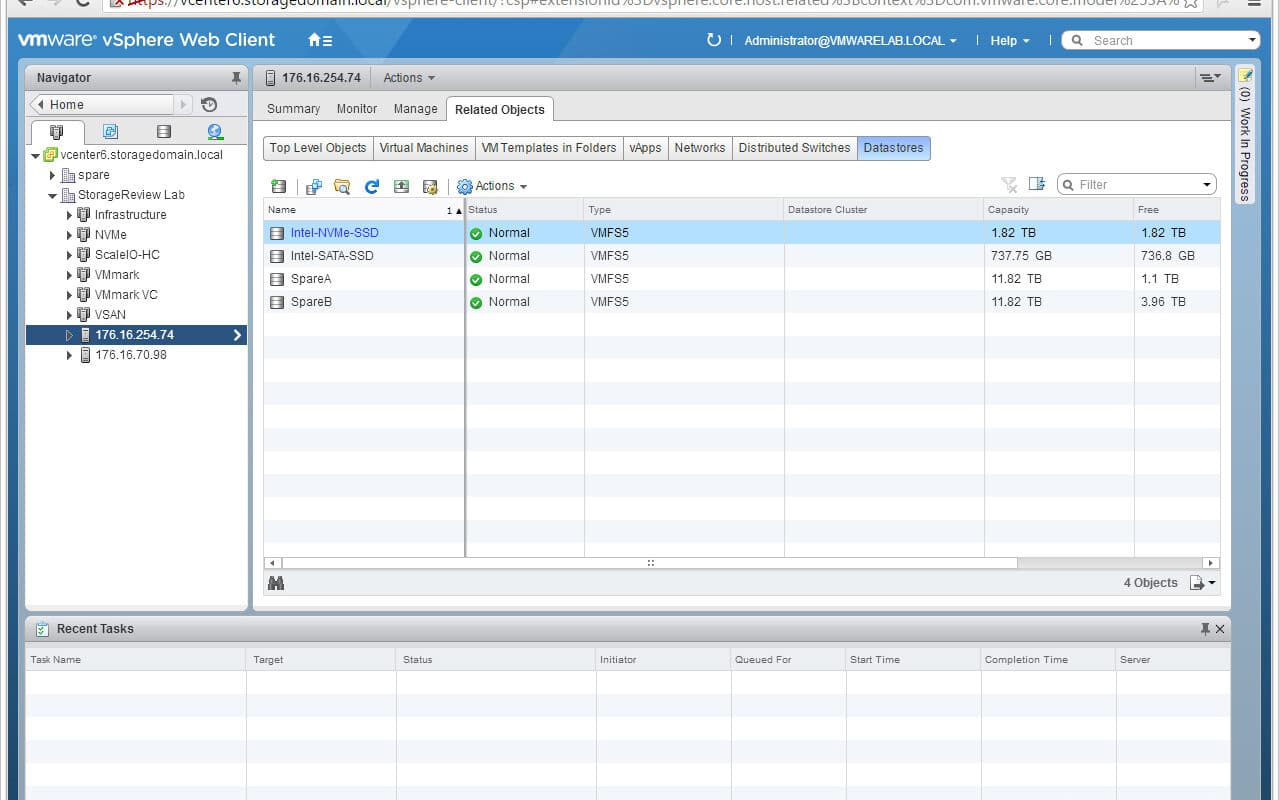Image resolution: width=1279 pixels, height=800 pixels.
Task: Click the increase datastore capacity icon
Action: tap(401, 186)
